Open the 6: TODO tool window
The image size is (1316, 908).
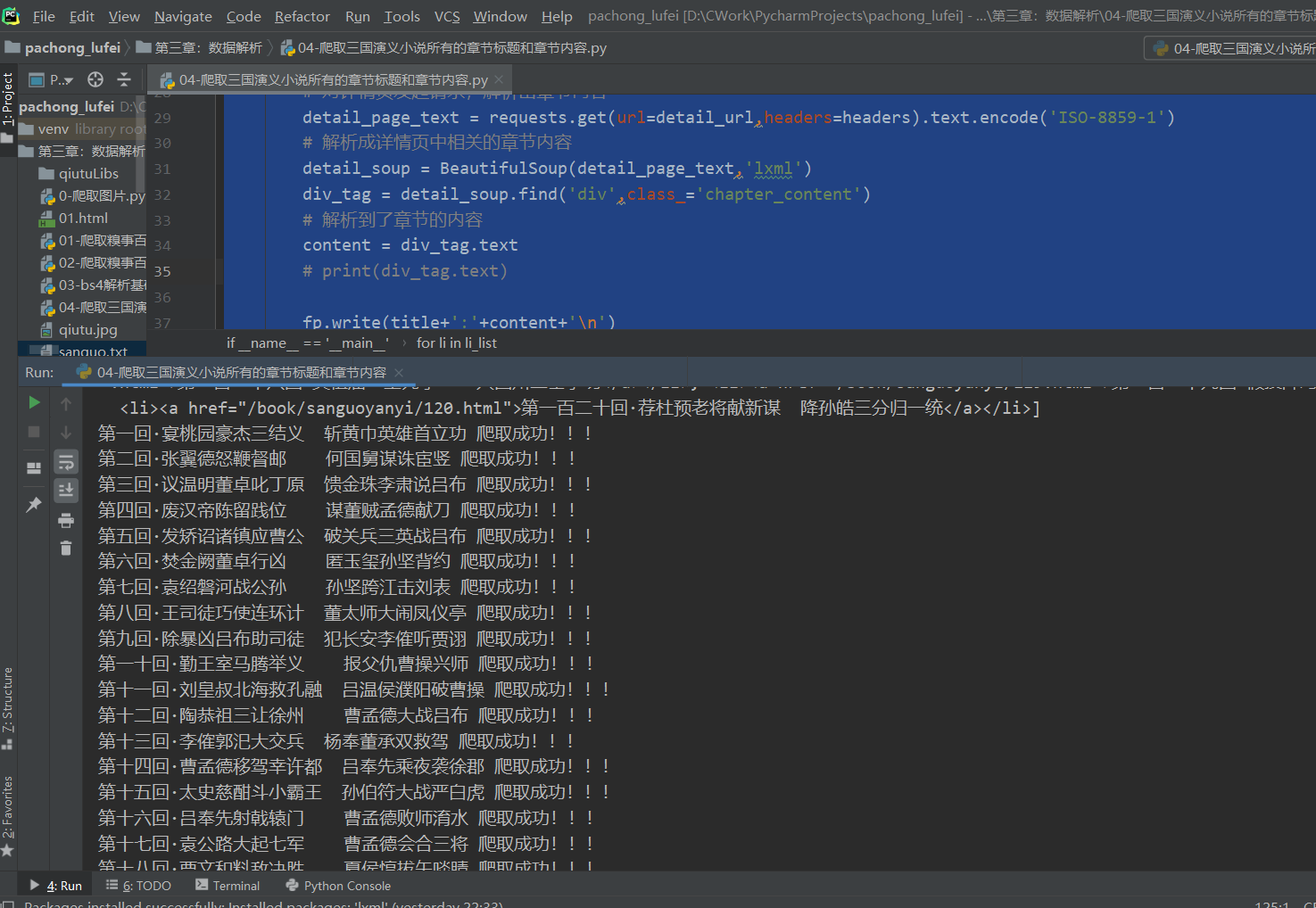[x=138, y=886]
